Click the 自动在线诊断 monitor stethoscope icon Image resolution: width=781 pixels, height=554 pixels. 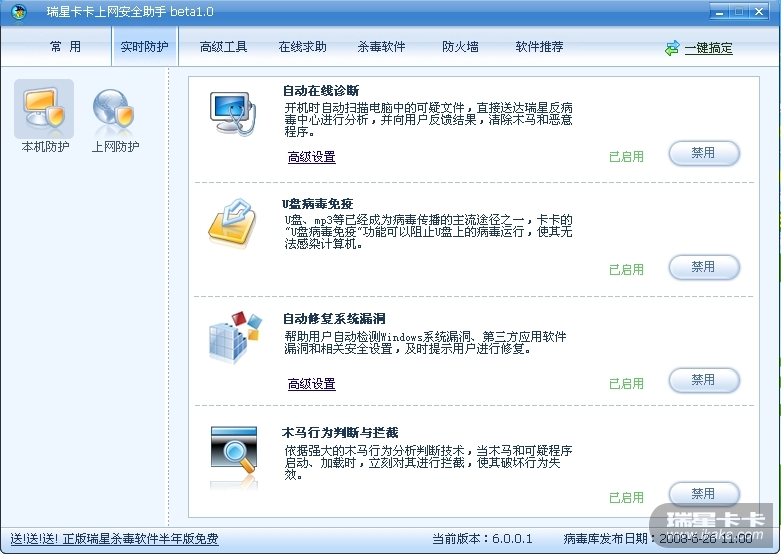click(233, 114)
